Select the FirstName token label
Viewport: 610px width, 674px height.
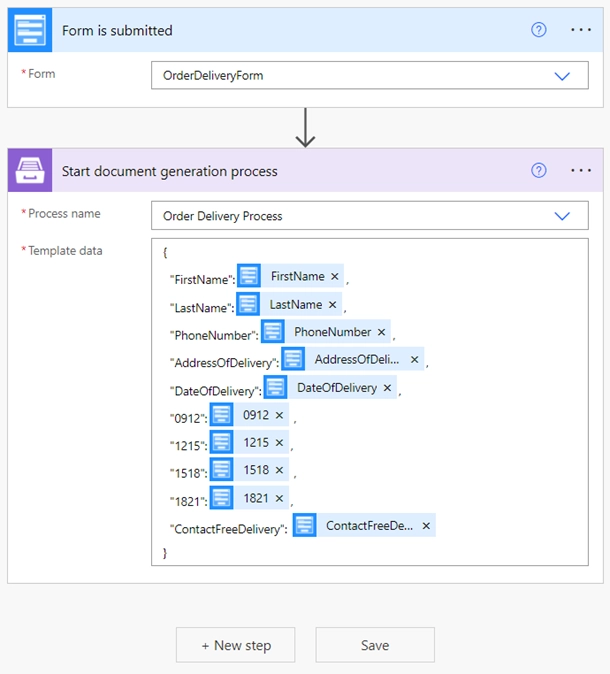[x=297, y=276]
